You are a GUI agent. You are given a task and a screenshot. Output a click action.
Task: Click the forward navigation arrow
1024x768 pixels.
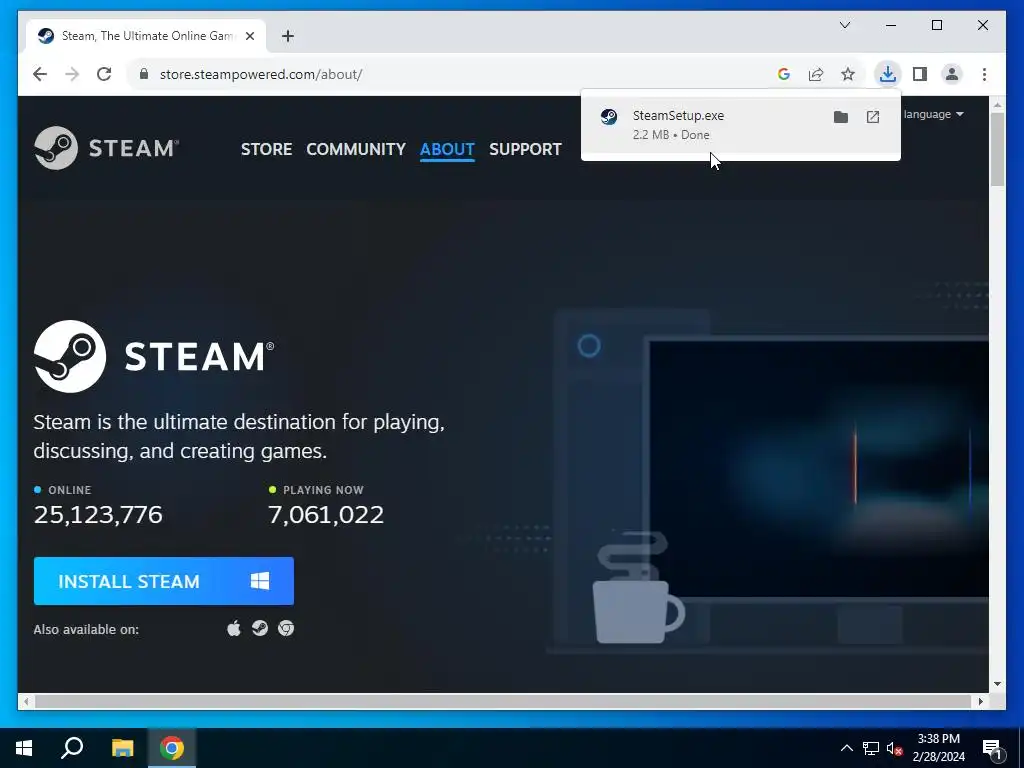pos(72,74)
